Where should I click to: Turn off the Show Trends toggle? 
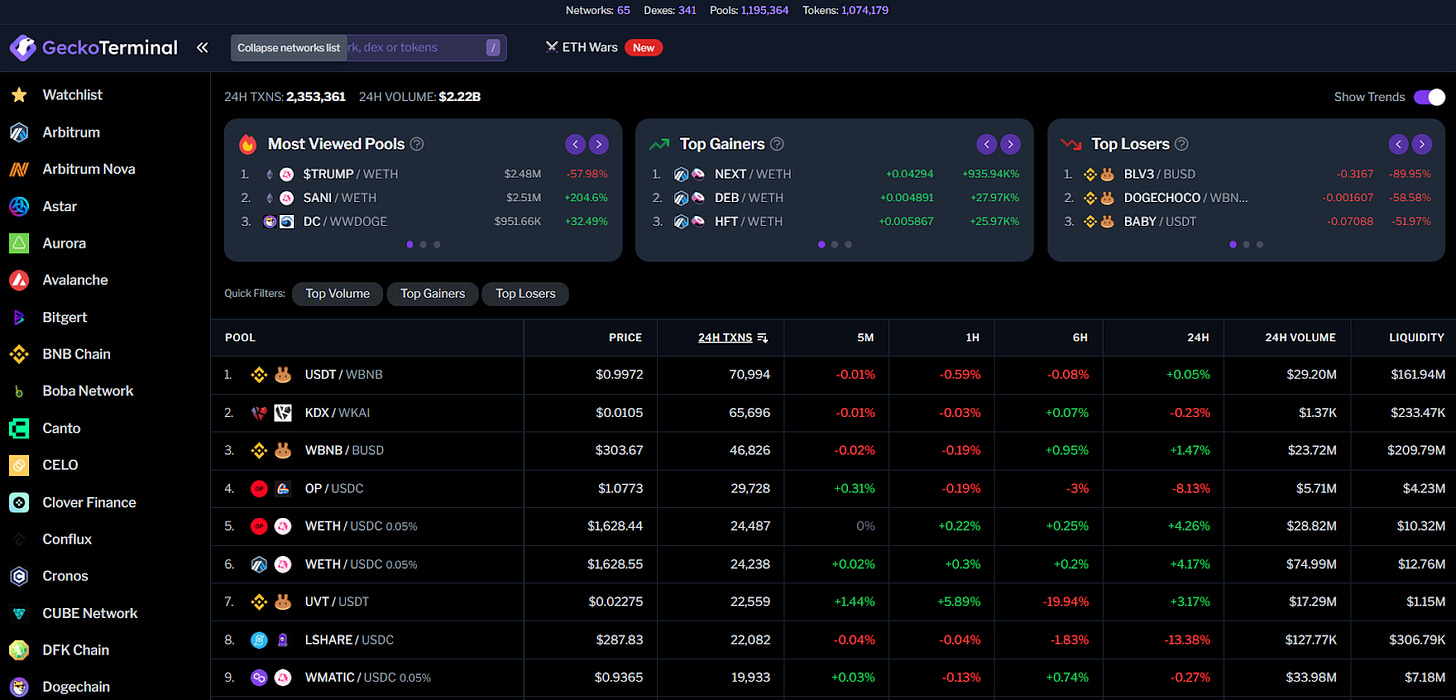click(x=1429, y=97)
